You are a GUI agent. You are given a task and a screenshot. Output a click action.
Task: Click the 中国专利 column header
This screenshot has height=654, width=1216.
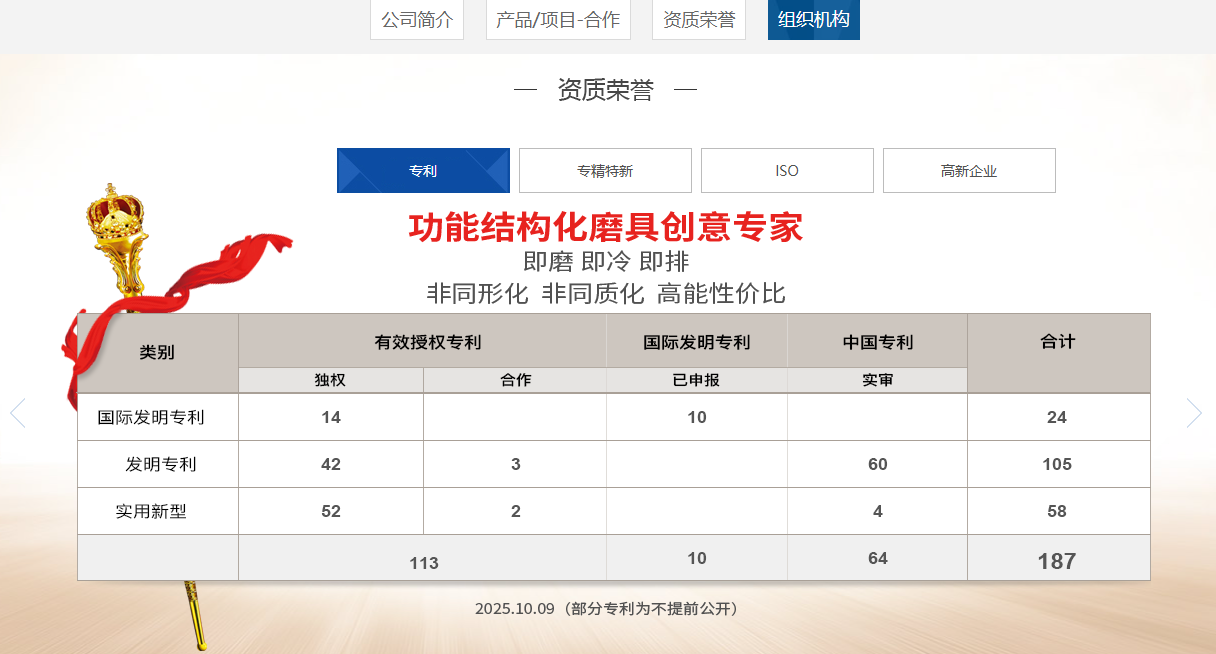point(877,342)
